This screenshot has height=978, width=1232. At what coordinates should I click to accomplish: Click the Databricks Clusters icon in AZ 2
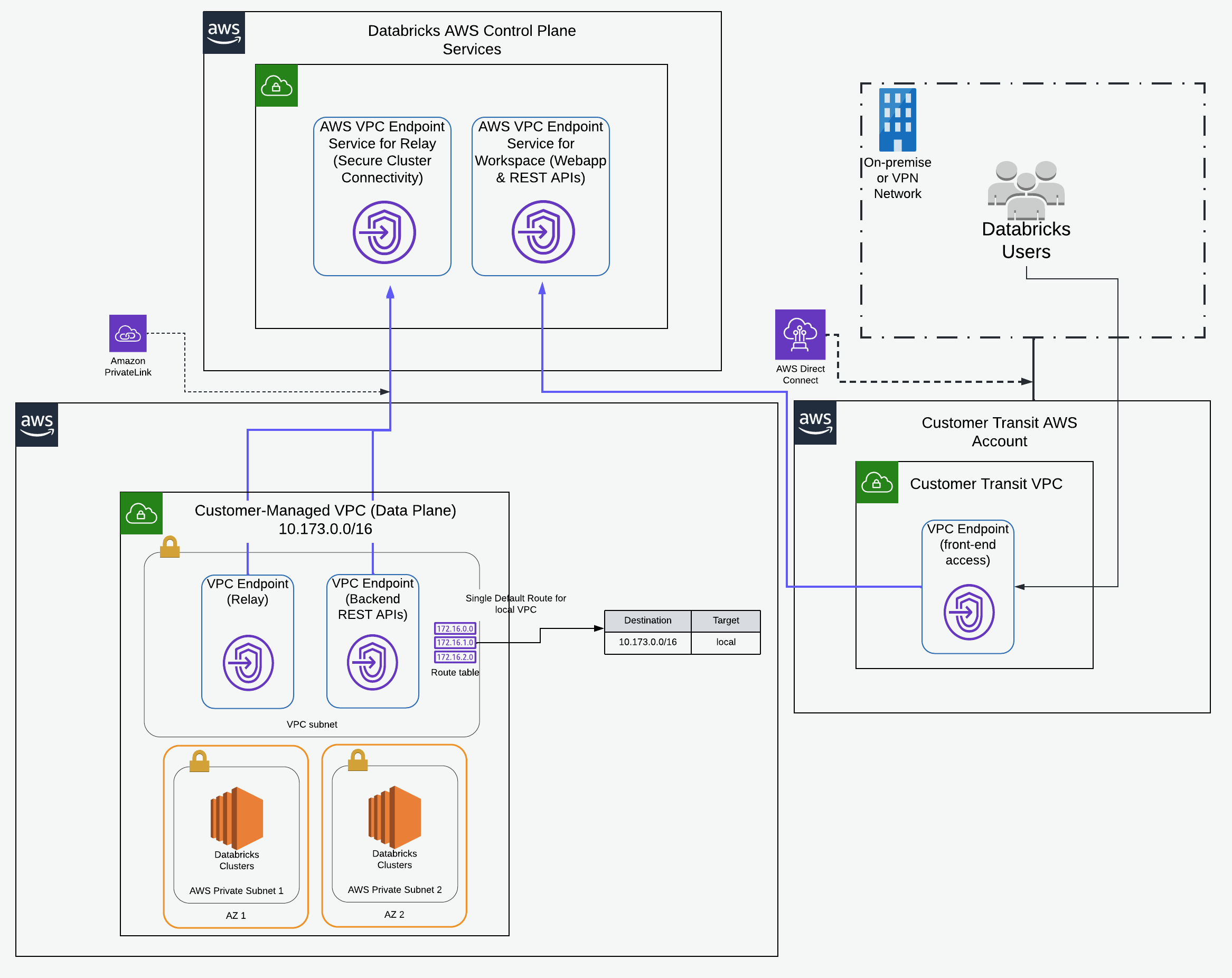[x=394, y=817]
